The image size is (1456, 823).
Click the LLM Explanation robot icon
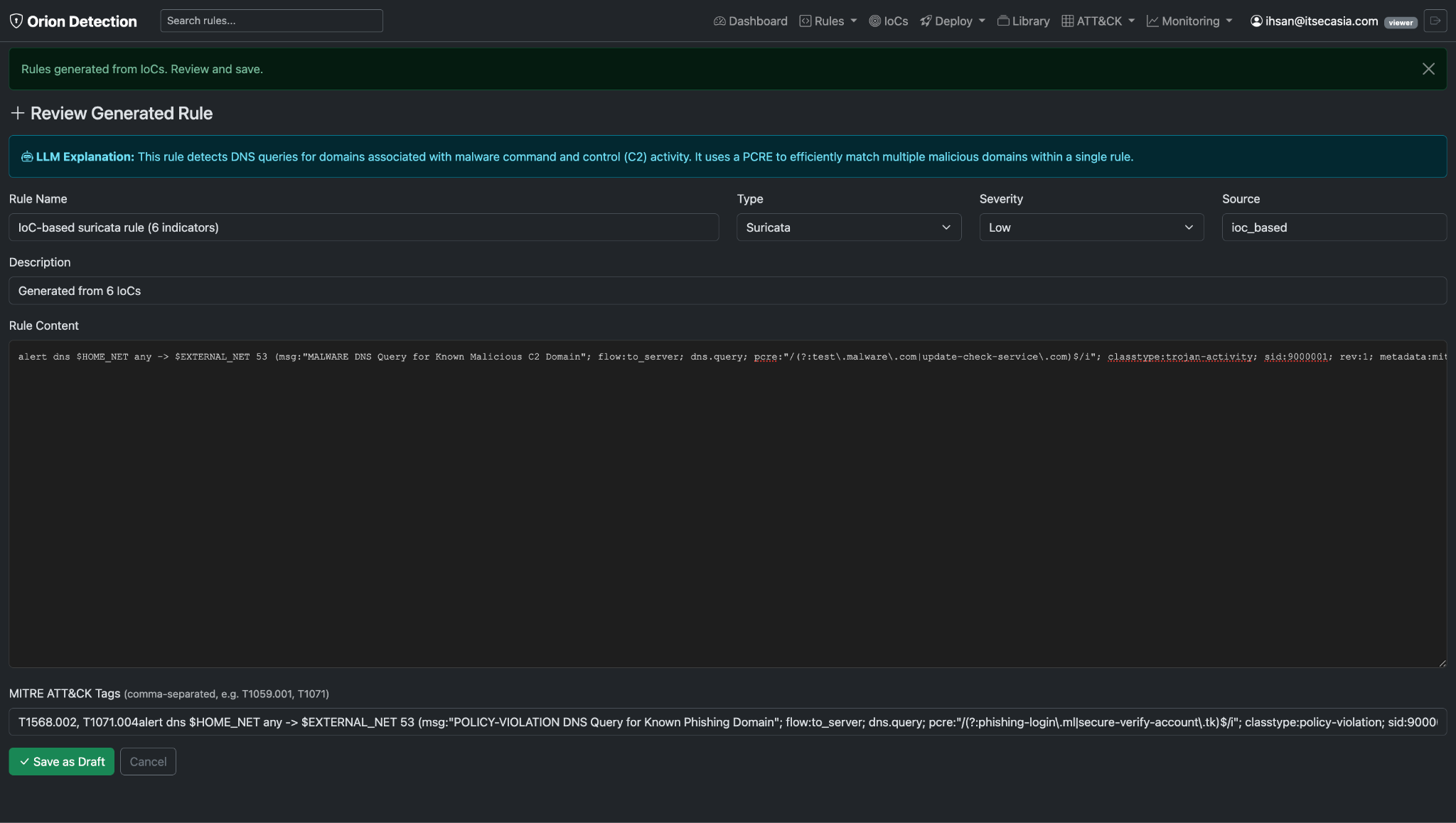pos(27,157)
